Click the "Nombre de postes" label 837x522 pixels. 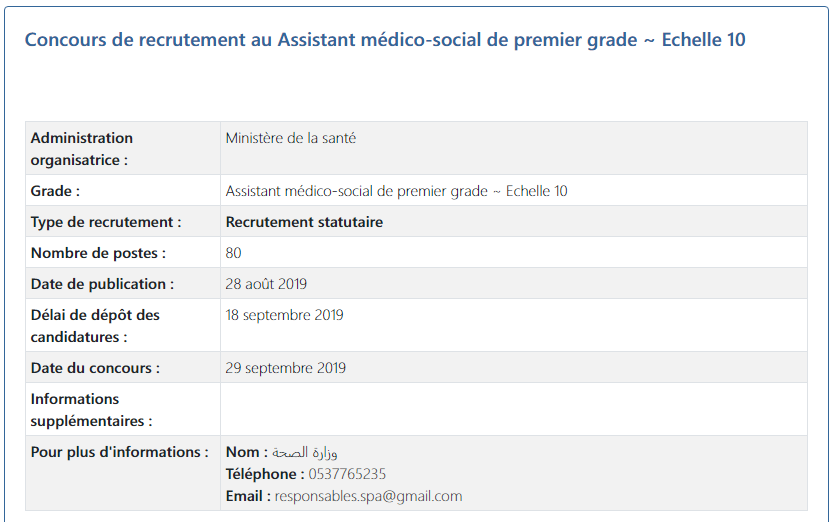click(98, 253)
